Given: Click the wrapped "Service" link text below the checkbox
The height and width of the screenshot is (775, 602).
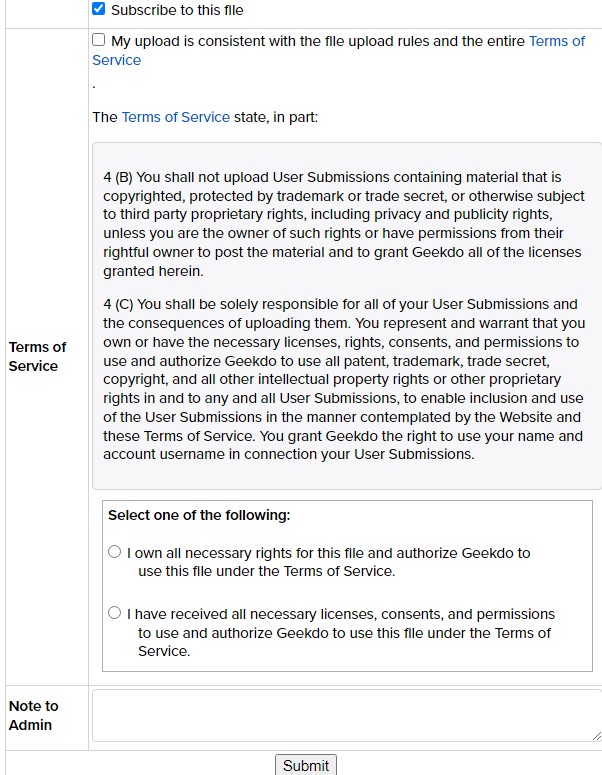Looking at the screenshot, I should tap(117, 60).
